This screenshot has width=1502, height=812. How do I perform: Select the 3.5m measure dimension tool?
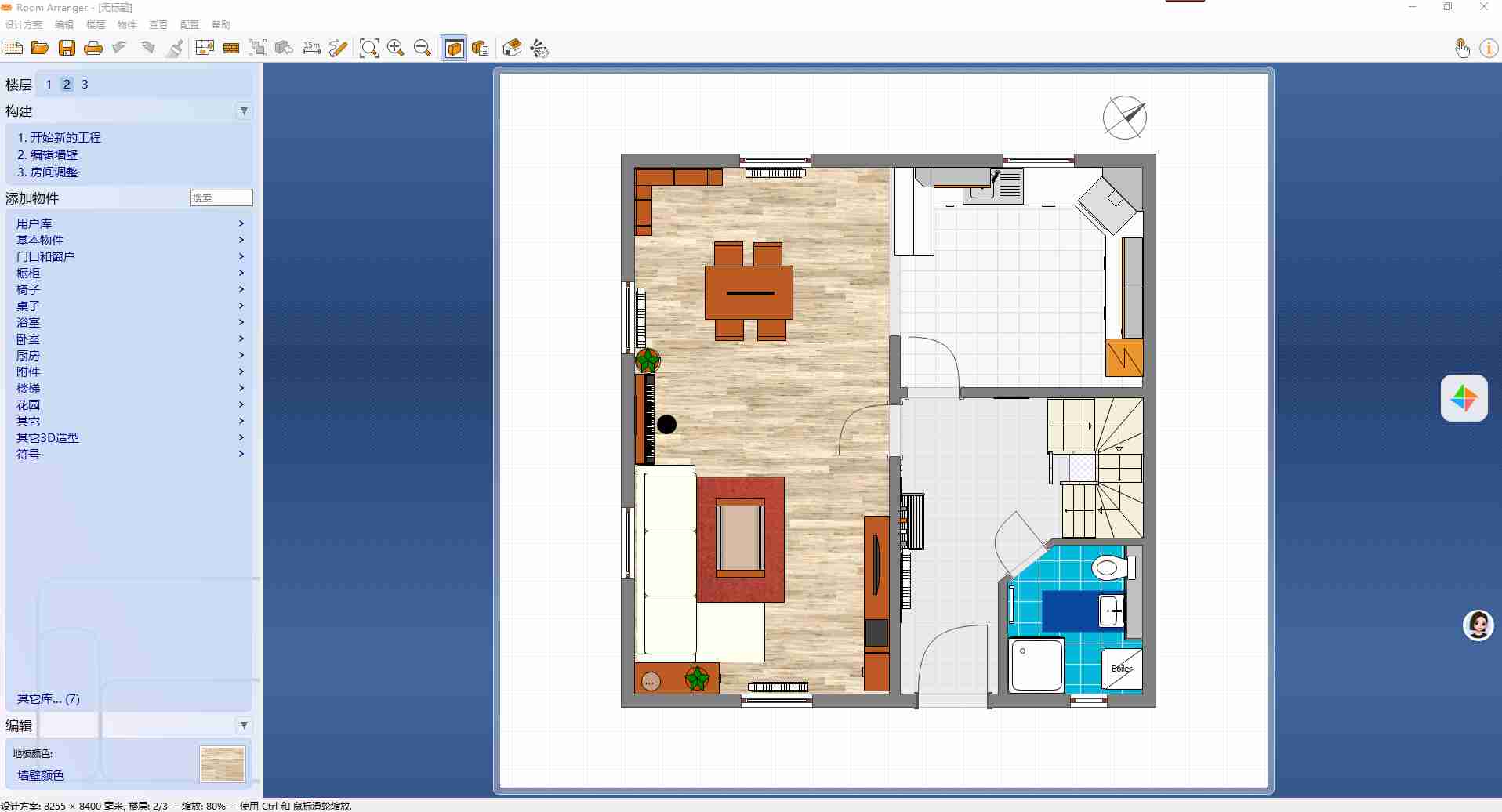pos(311,49)
